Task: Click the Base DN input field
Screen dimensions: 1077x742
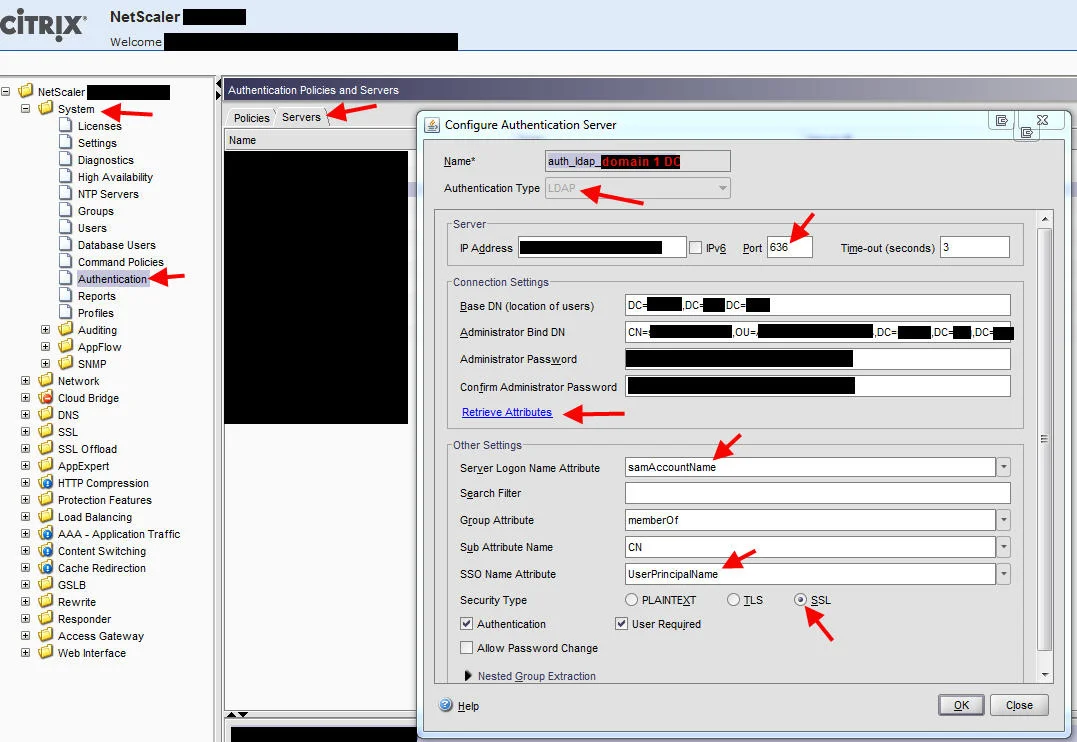Action: (817, 305)
